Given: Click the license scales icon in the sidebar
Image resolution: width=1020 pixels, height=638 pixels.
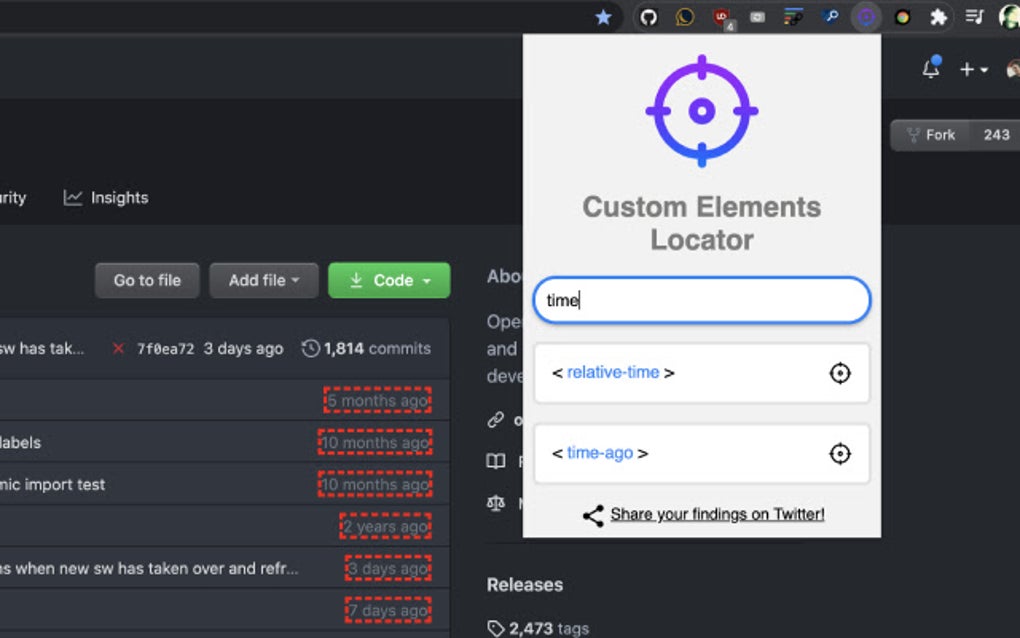Looking at the screenshot, I should click(x=496, y=503).
